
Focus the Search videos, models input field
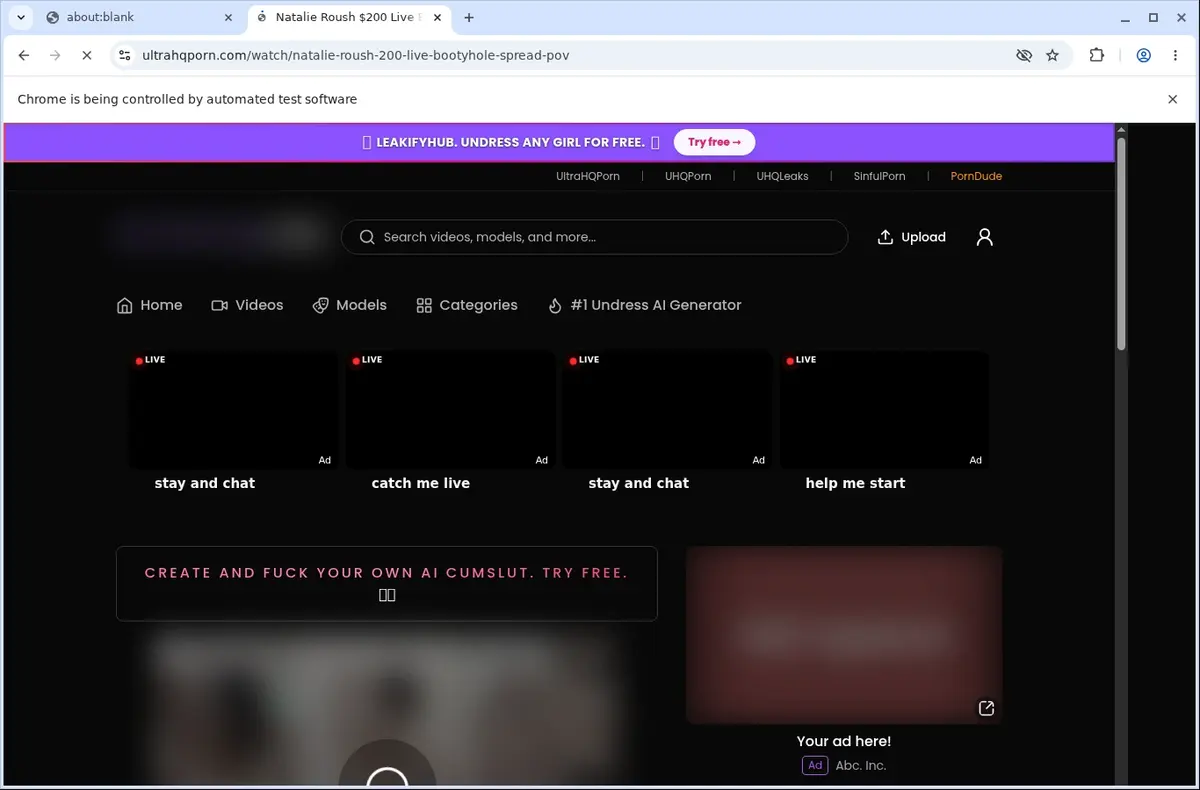[x=594, y=237]
